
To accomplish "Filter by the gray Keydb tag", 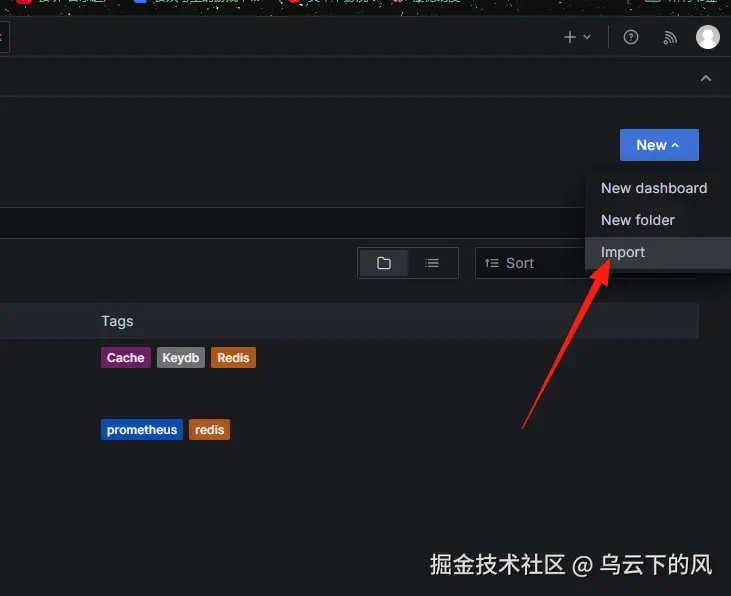I will point(181,358).
